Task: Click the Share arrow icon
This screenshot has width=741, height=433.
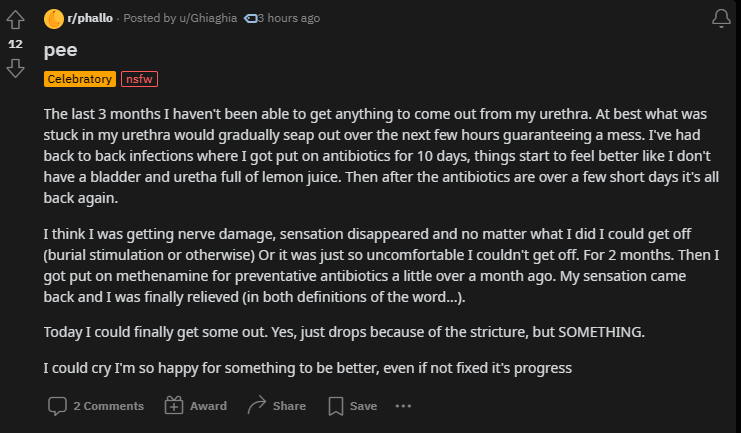Action: [x=257, y=406]
